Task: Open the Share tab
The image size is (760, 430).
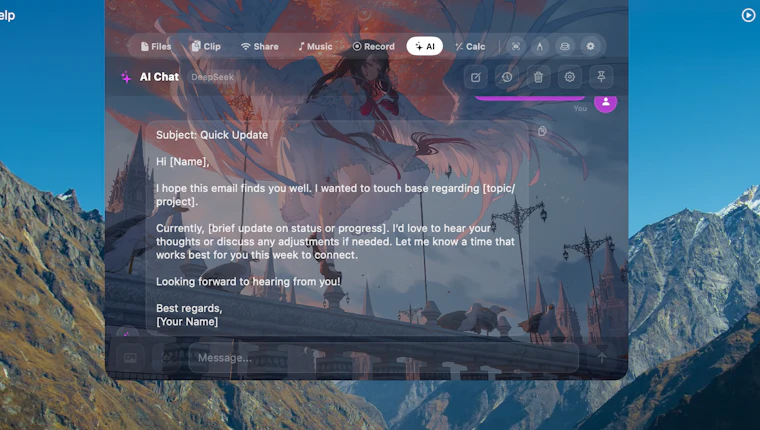Action: pos(260,47)
